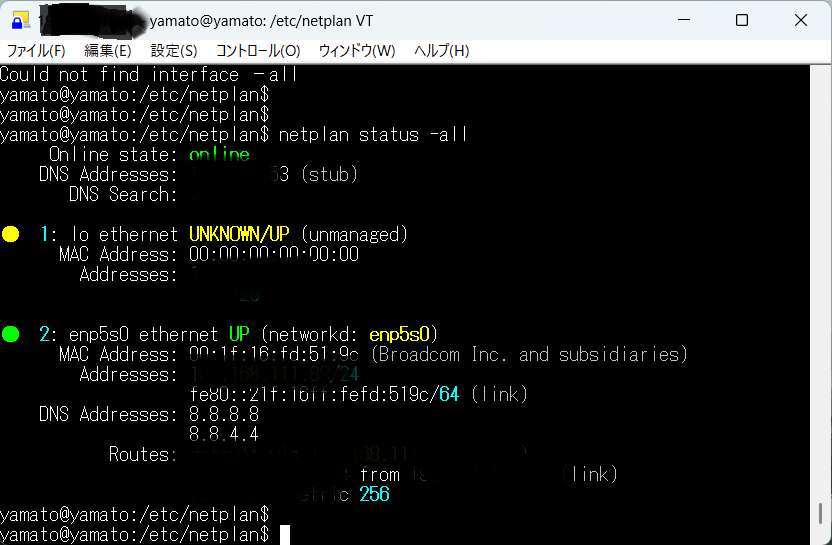Open the 設定(S) menu

pyautogui.click(x=174, y=51)
